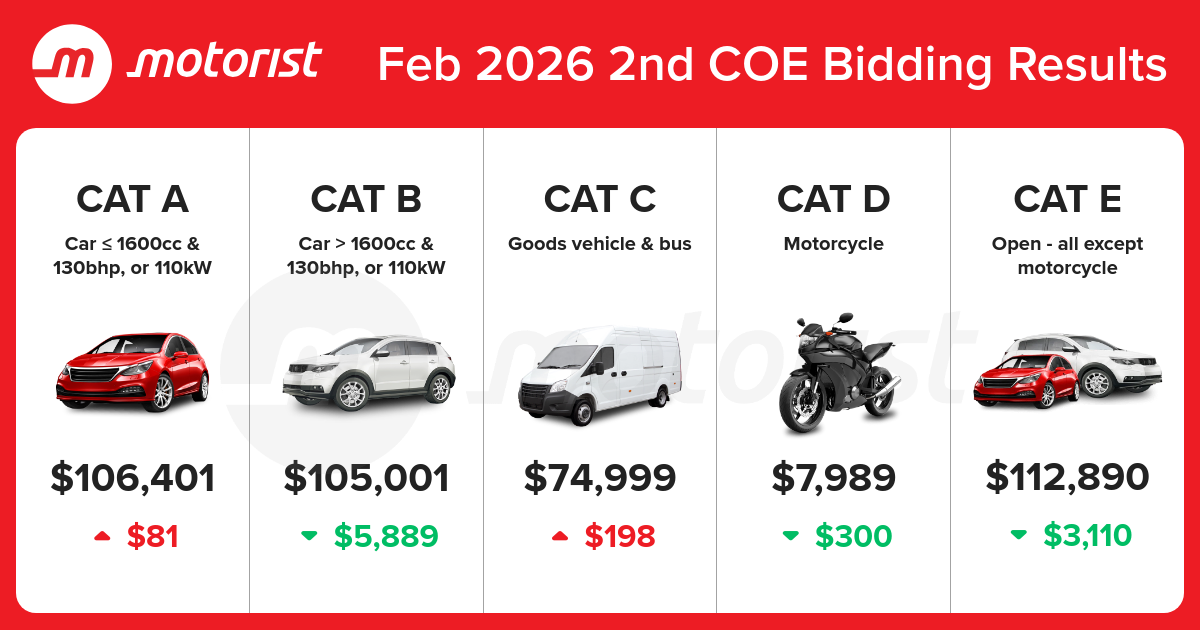The height and width of the screenshot is (630, 1200).
Task: Click the green down arrow beside $3,110
Action: tap(1018, 536)
